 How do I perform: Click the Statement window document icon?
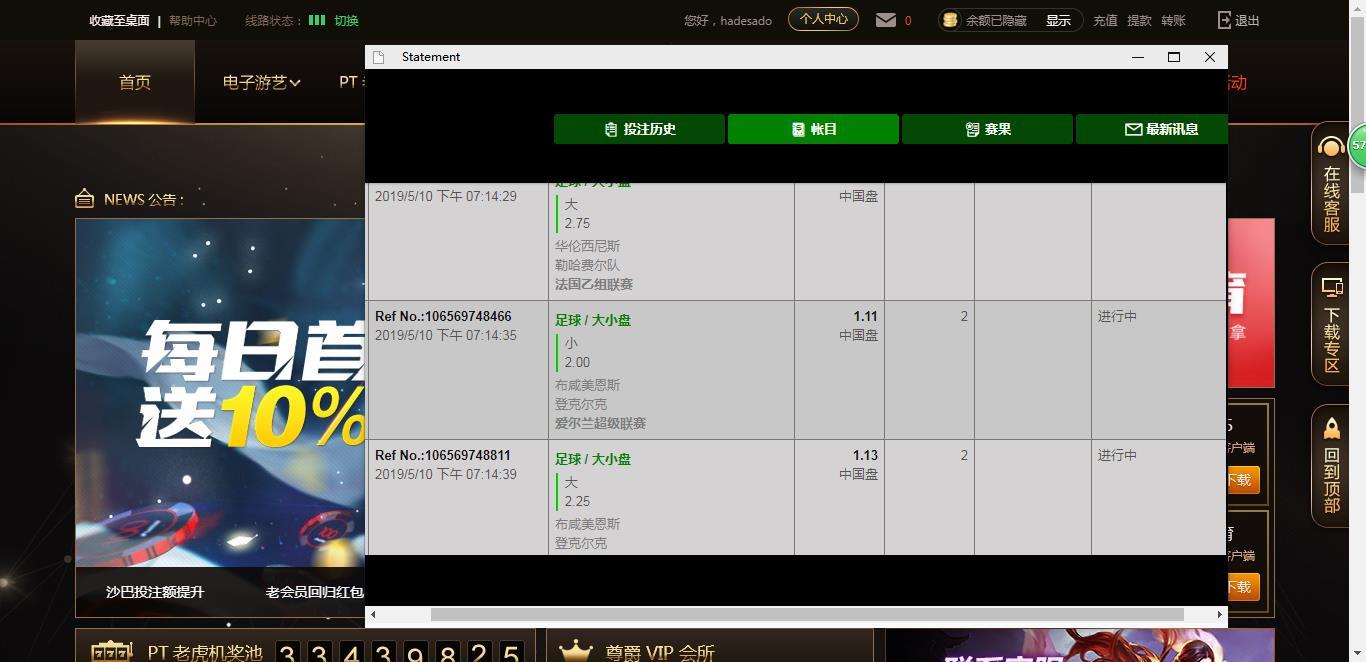(x=379, y=57)
